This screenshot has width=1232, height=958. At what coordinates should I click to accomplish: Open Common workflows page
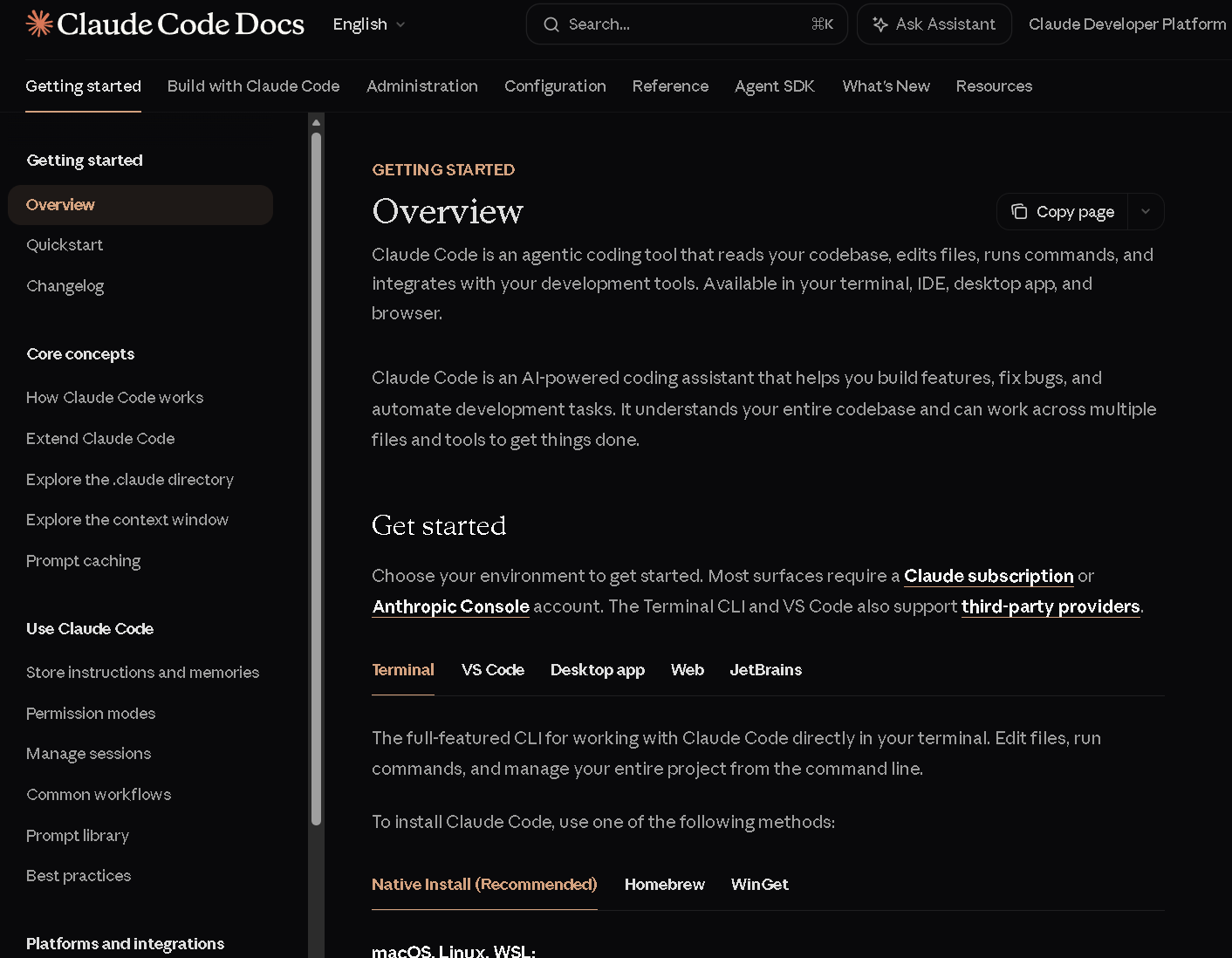tap(99, 795)
